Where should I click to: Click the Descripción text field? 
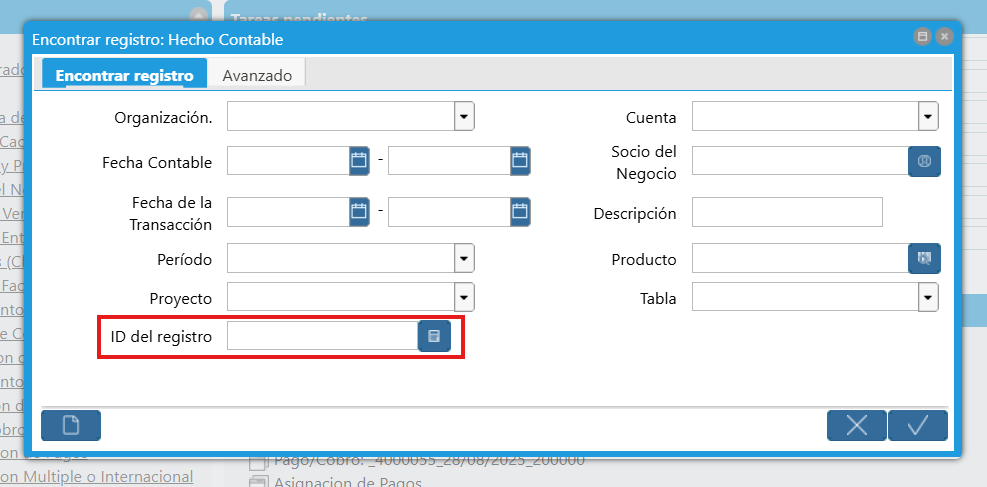click(x=787, y=212)
